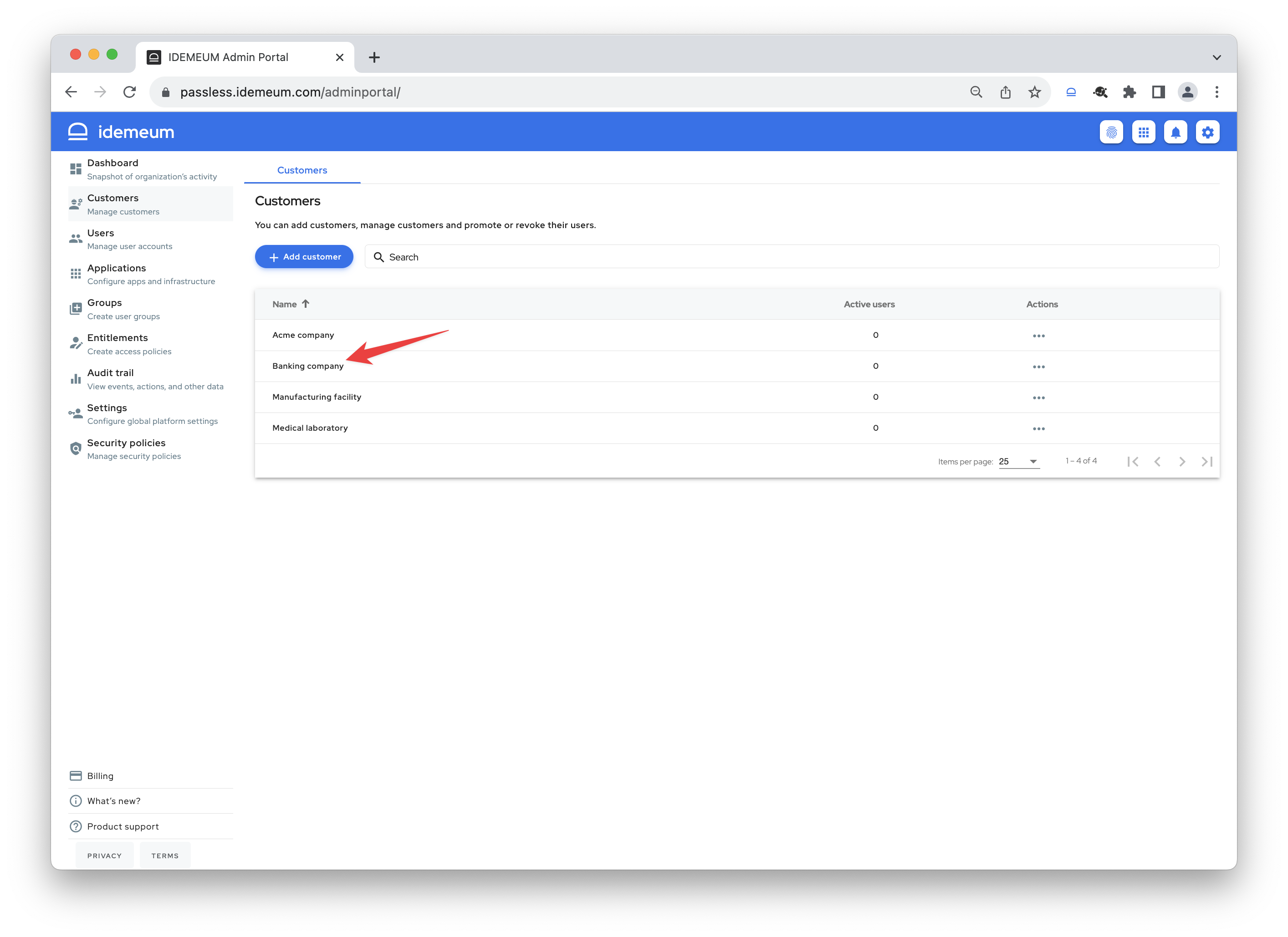Expand the Items per page dropdown
Viewport: 1288px width, 937px height.
(x=1019, y=461)
